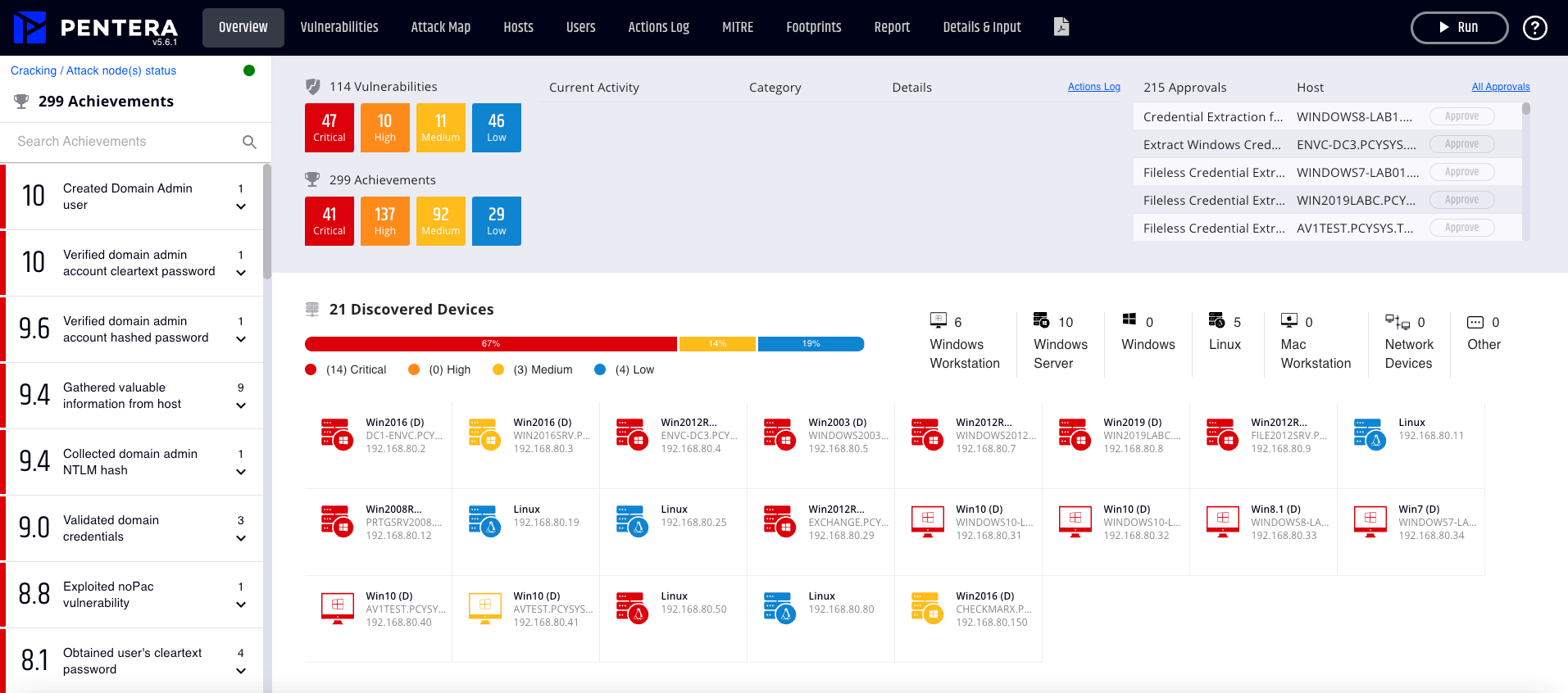
Task: Expand the Created Domain Admin user achievement
Action: pos(241,206)
